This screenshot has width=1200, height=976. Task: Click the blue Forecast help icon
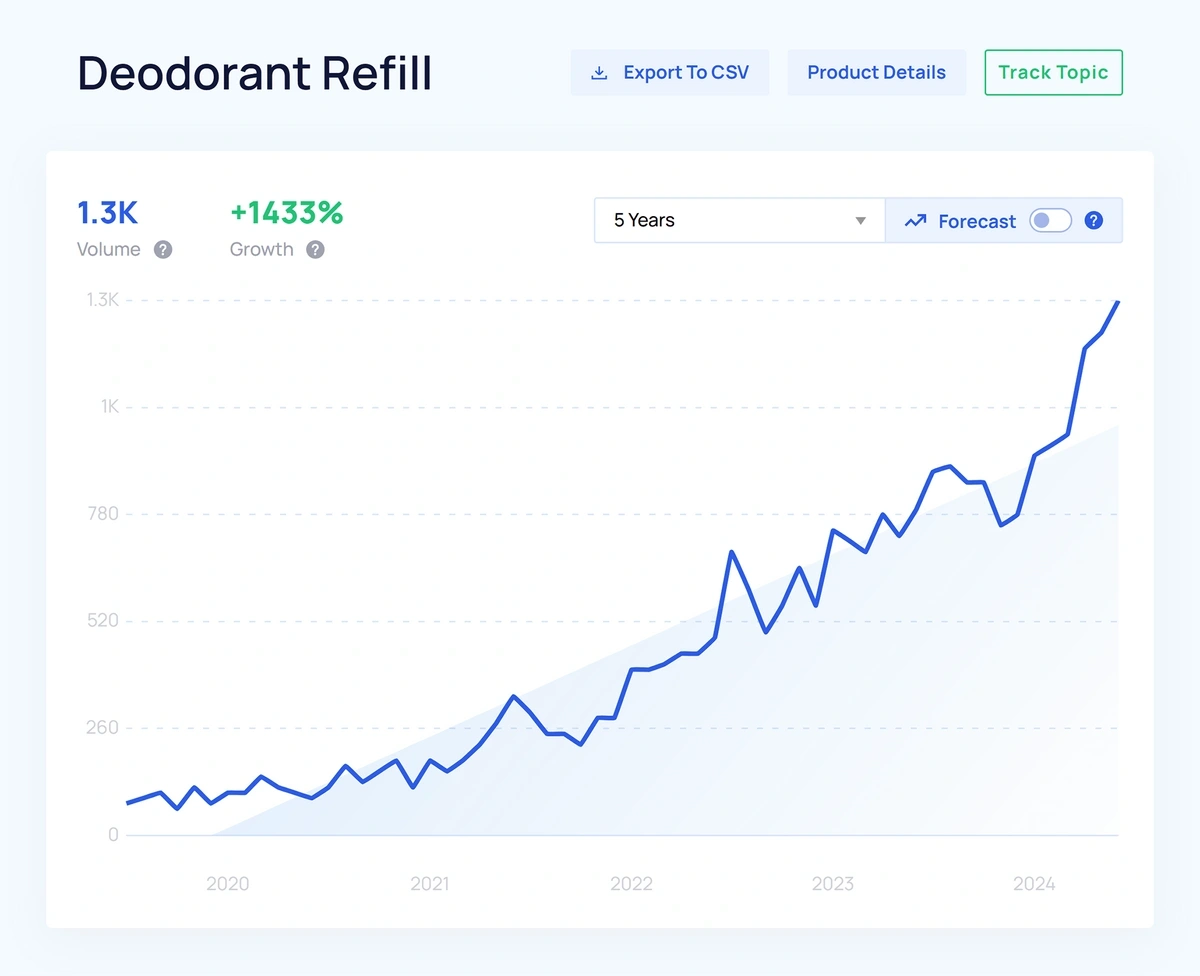point(1094,221)
